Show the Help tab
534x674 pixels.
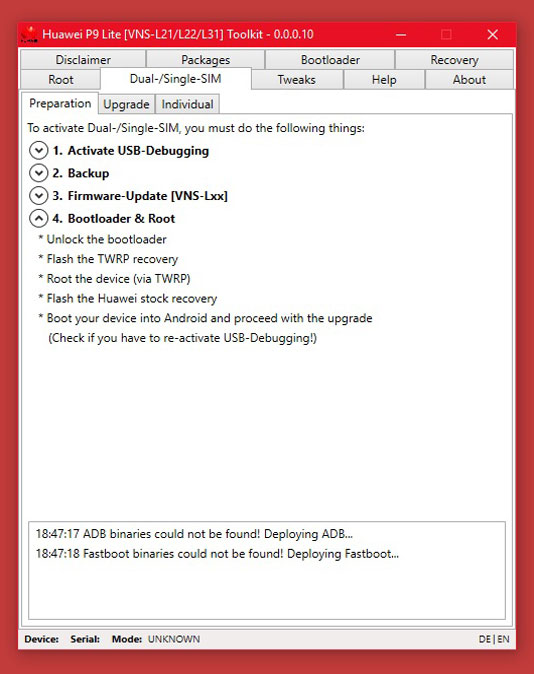[384, 80]
